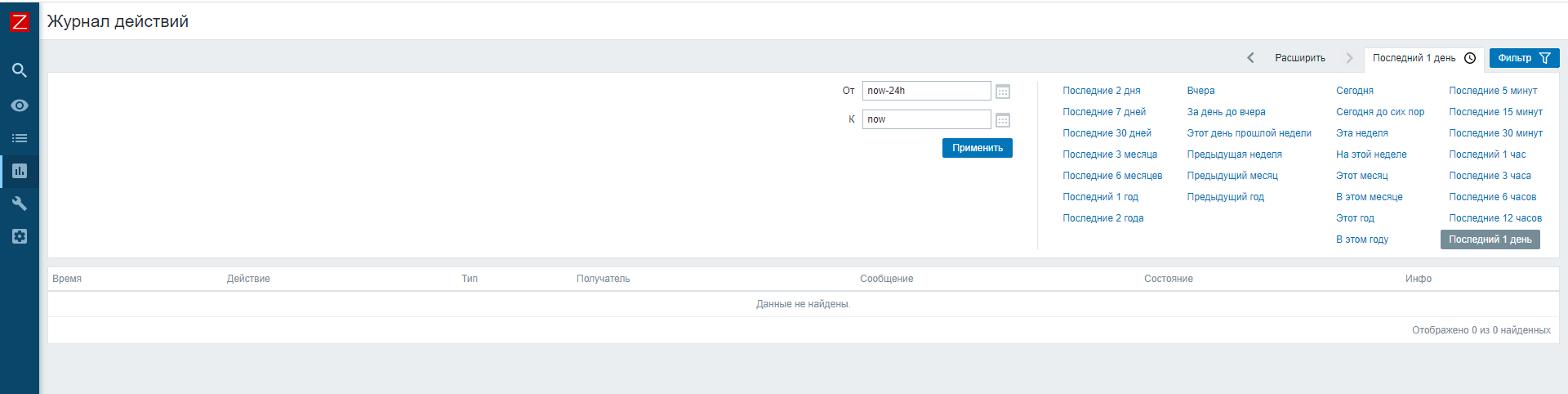
Task: Select Последние 30 минут
Action: click(x=1495, y=133)
